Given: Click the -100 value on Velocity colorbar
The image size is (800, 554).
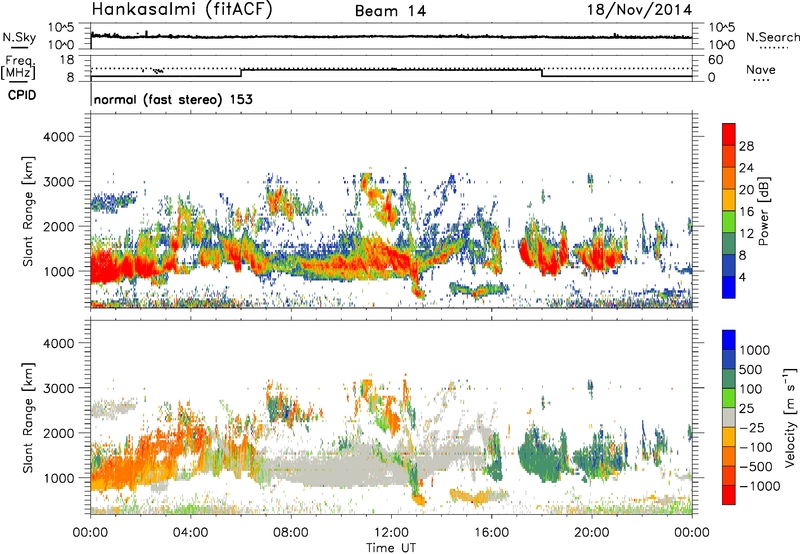Looking at the screenshot, I should pos(756,447).
